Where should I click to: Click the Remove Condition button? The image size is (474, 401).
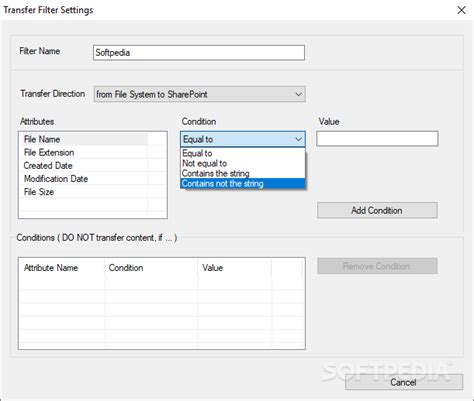pyautogui.click(x=377, y=266)
